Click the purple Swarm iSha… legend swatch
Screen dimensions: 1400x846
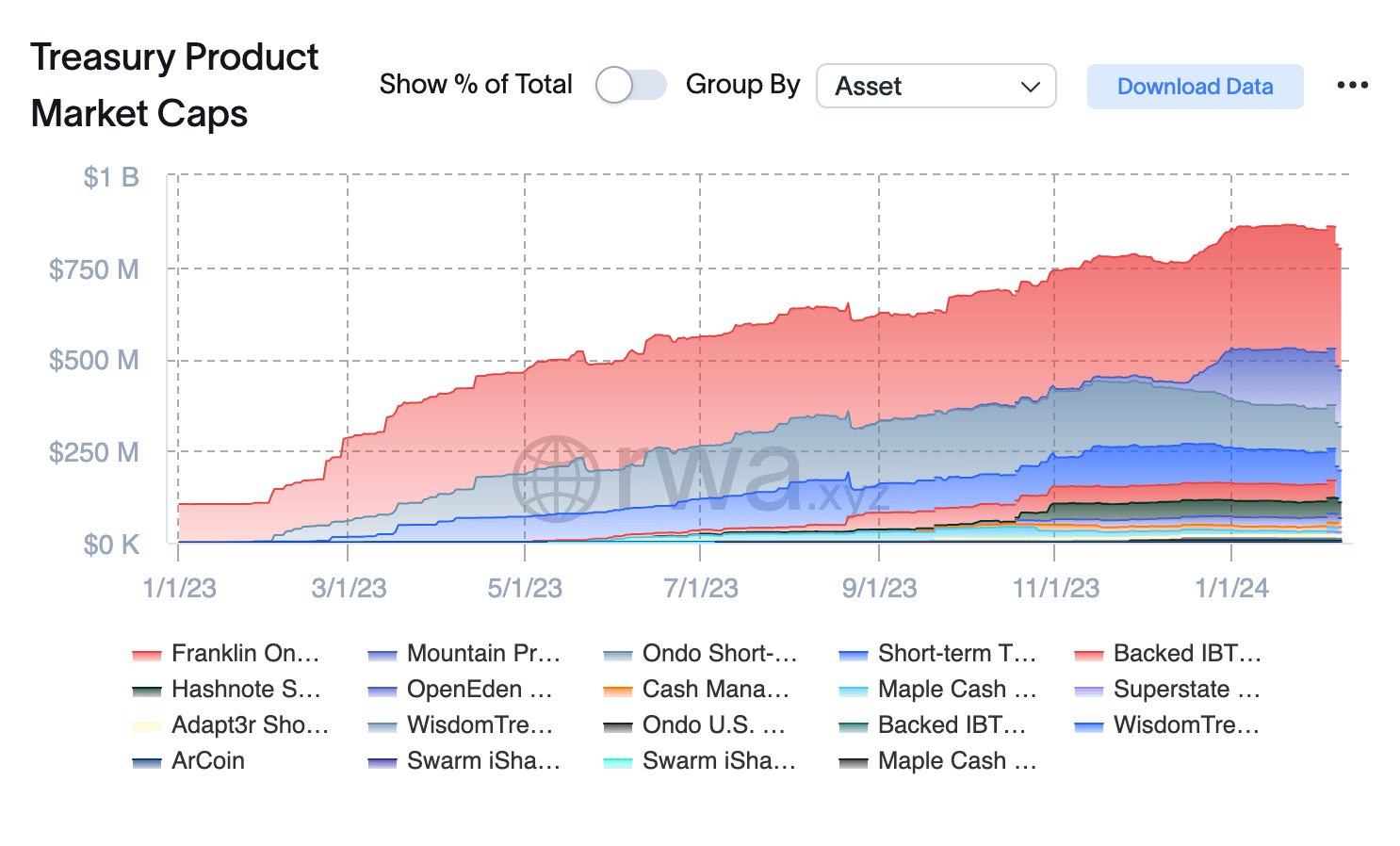383,762
